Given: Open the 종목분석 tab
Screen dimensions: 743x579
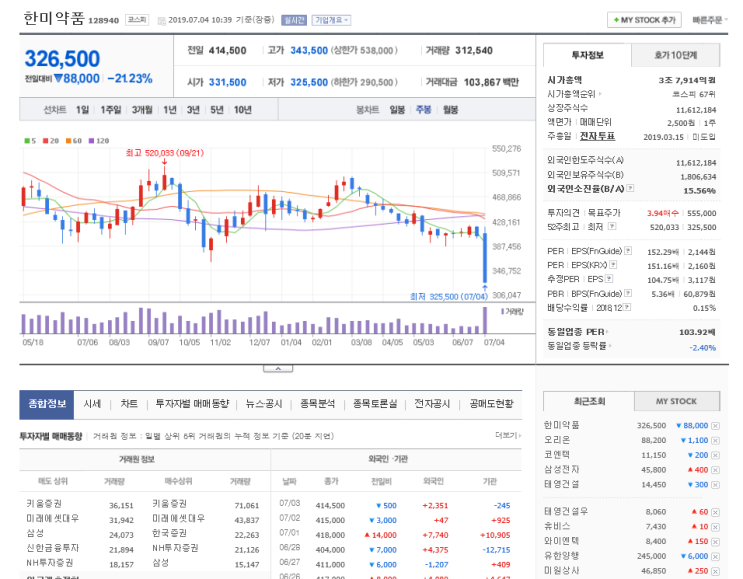Looking at the screenshot, I should pyautogui.click(x=317, y=404).
